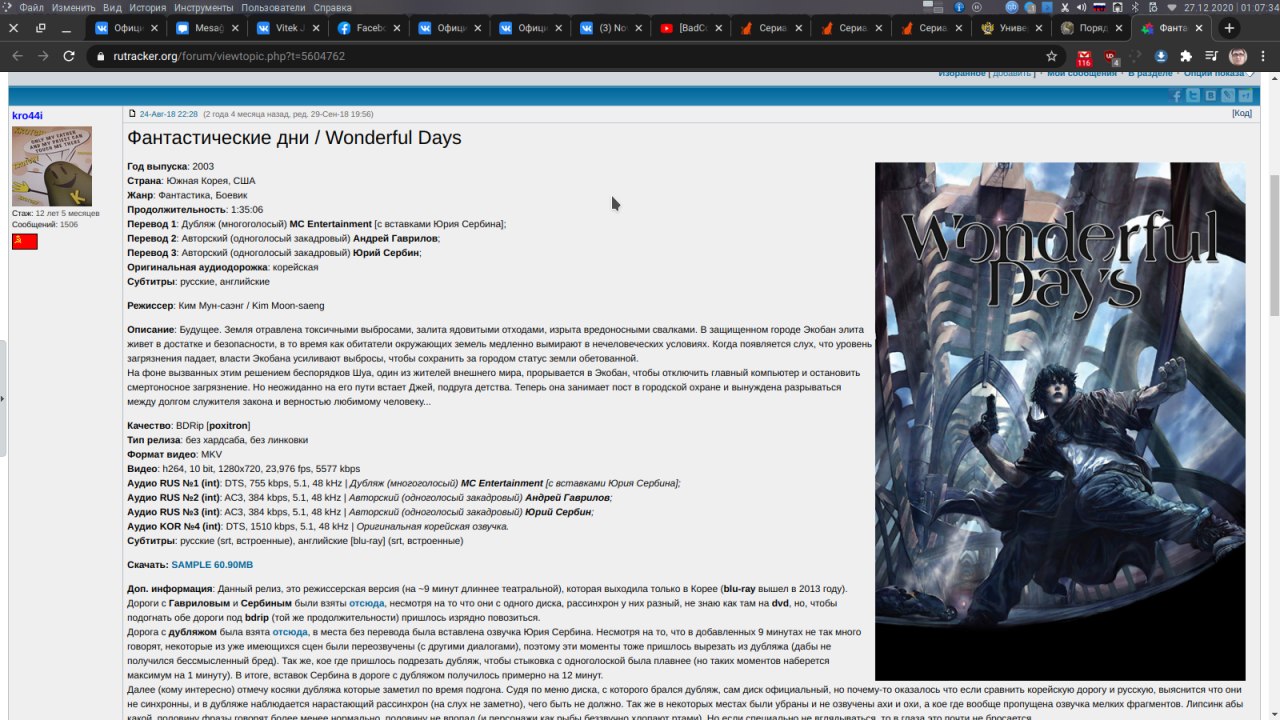Screen dimensions: 1280x720
Task: Click the Мои сообщения link
Action: (1082, 74)
